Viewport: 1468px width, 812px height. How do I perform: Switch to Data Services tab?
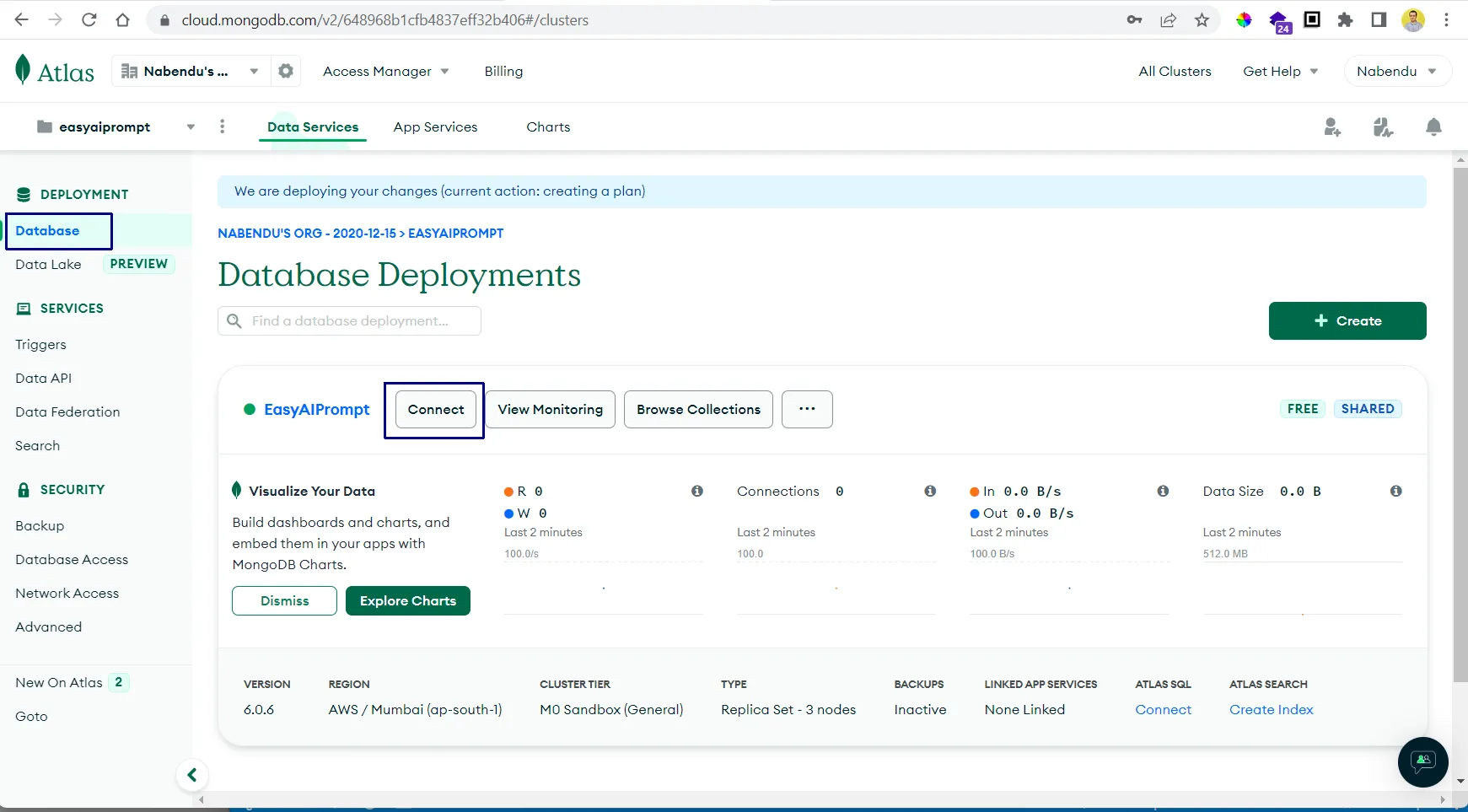[313, 126]
